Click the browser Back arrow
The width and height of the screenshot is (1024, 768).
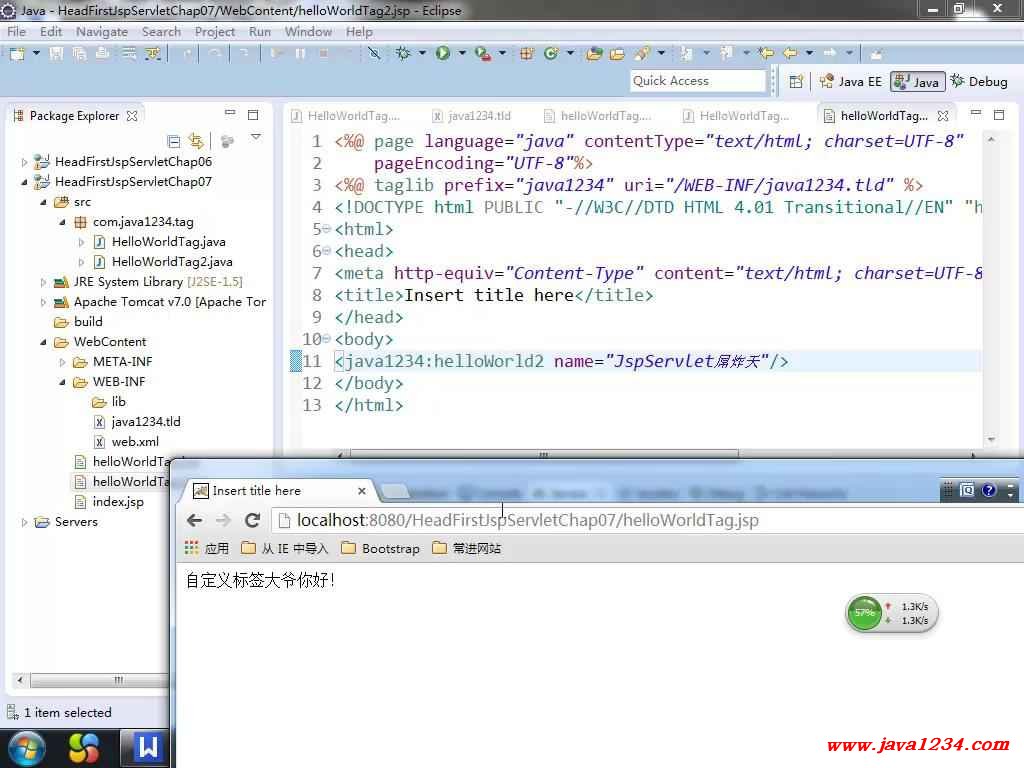195,520
